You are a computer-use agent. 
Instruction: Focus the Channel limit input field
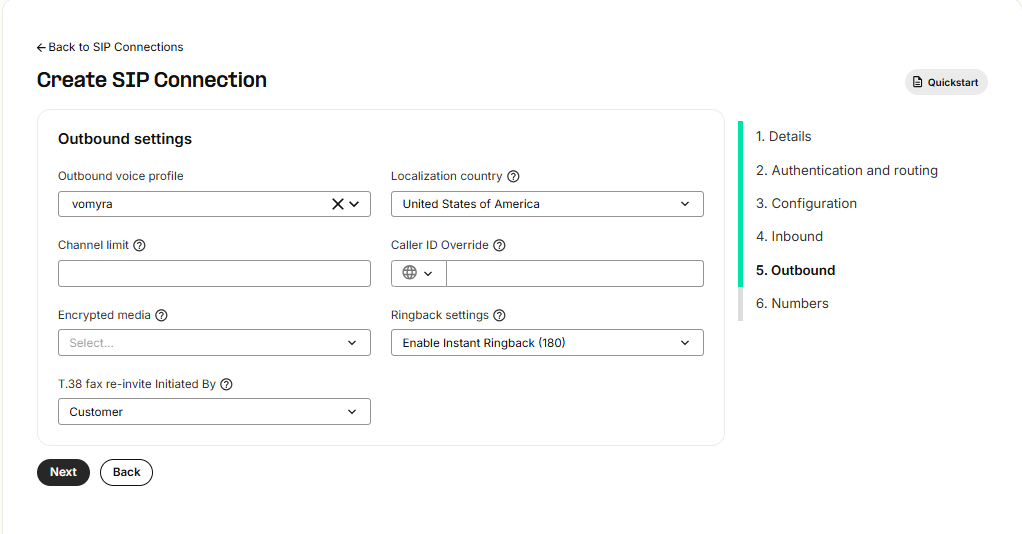pos(214,273)
